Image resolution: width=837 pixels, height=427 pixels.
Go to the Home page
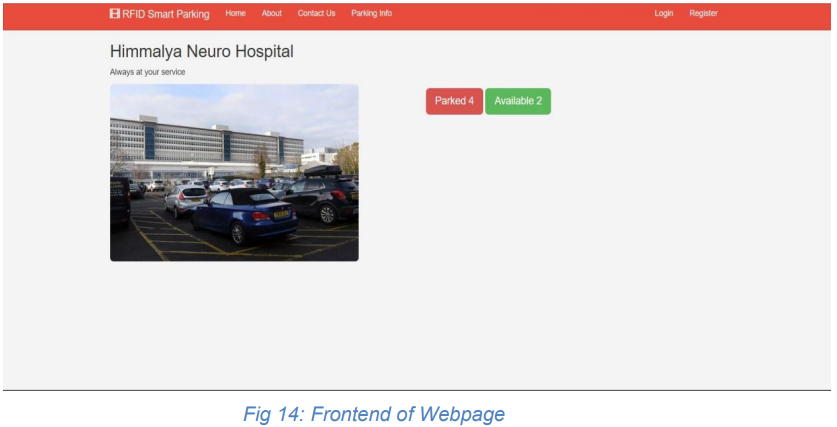(235, 13)
